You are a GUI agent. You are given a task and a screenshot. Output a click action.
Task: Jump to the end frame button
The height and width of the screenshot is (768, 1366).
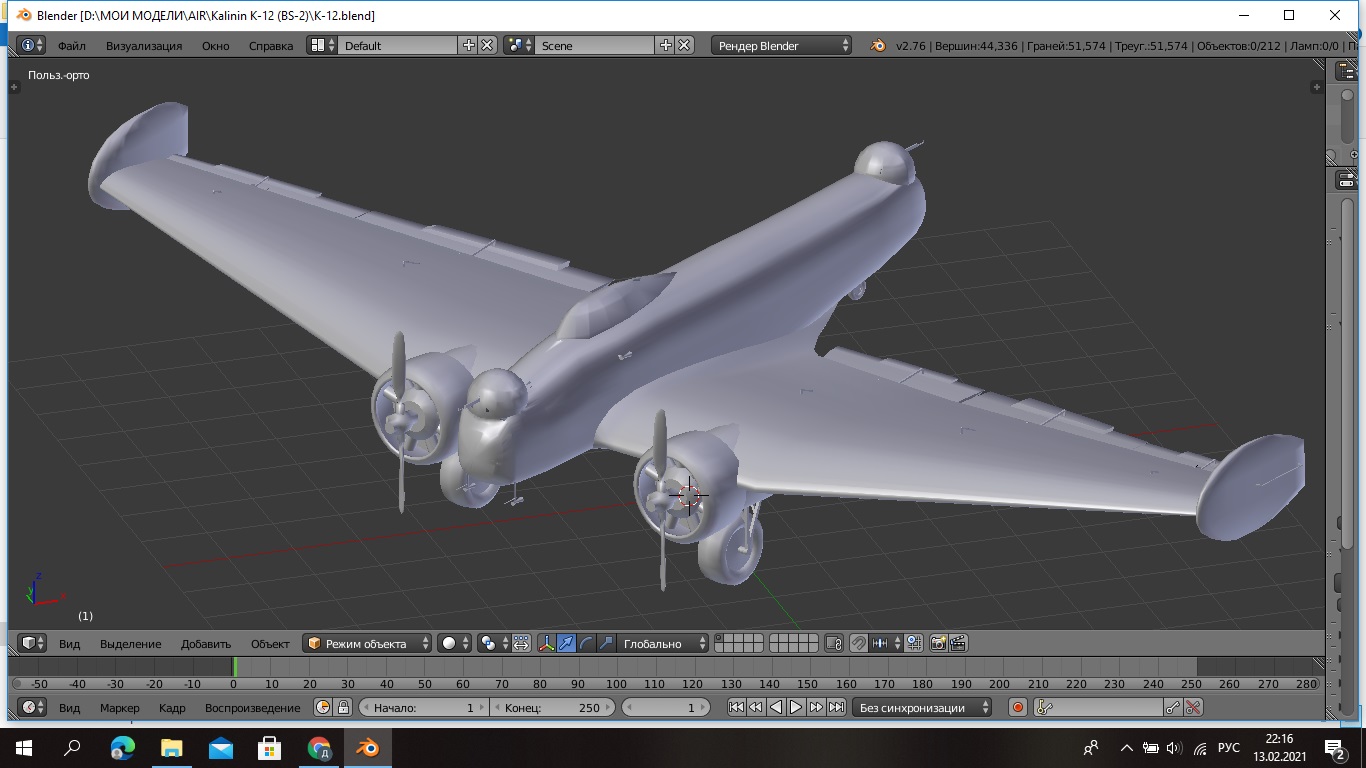(836, 707)
